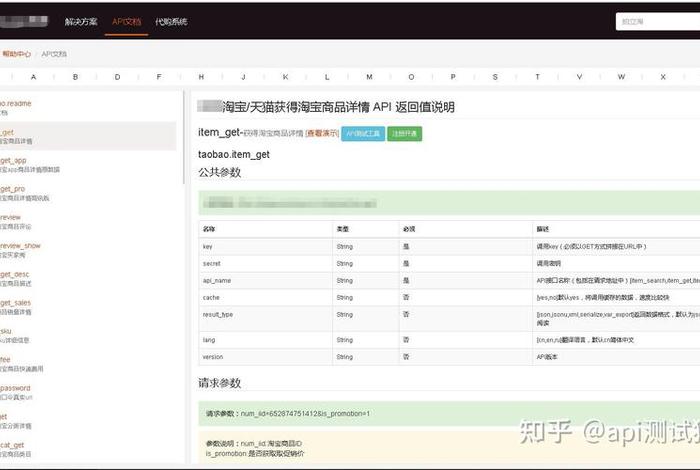Jump to letter T in index
Viewport: 700px width, 470px height.
tap(537, 77)
